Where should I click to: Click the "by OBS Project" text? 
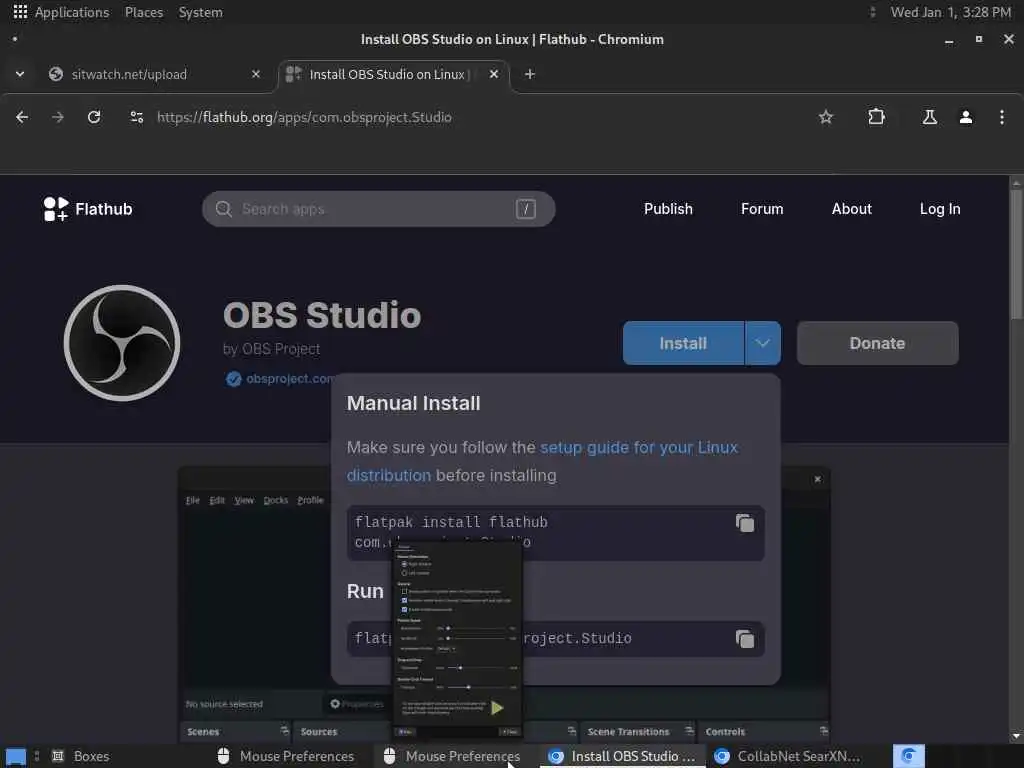[x=272, y=349]
